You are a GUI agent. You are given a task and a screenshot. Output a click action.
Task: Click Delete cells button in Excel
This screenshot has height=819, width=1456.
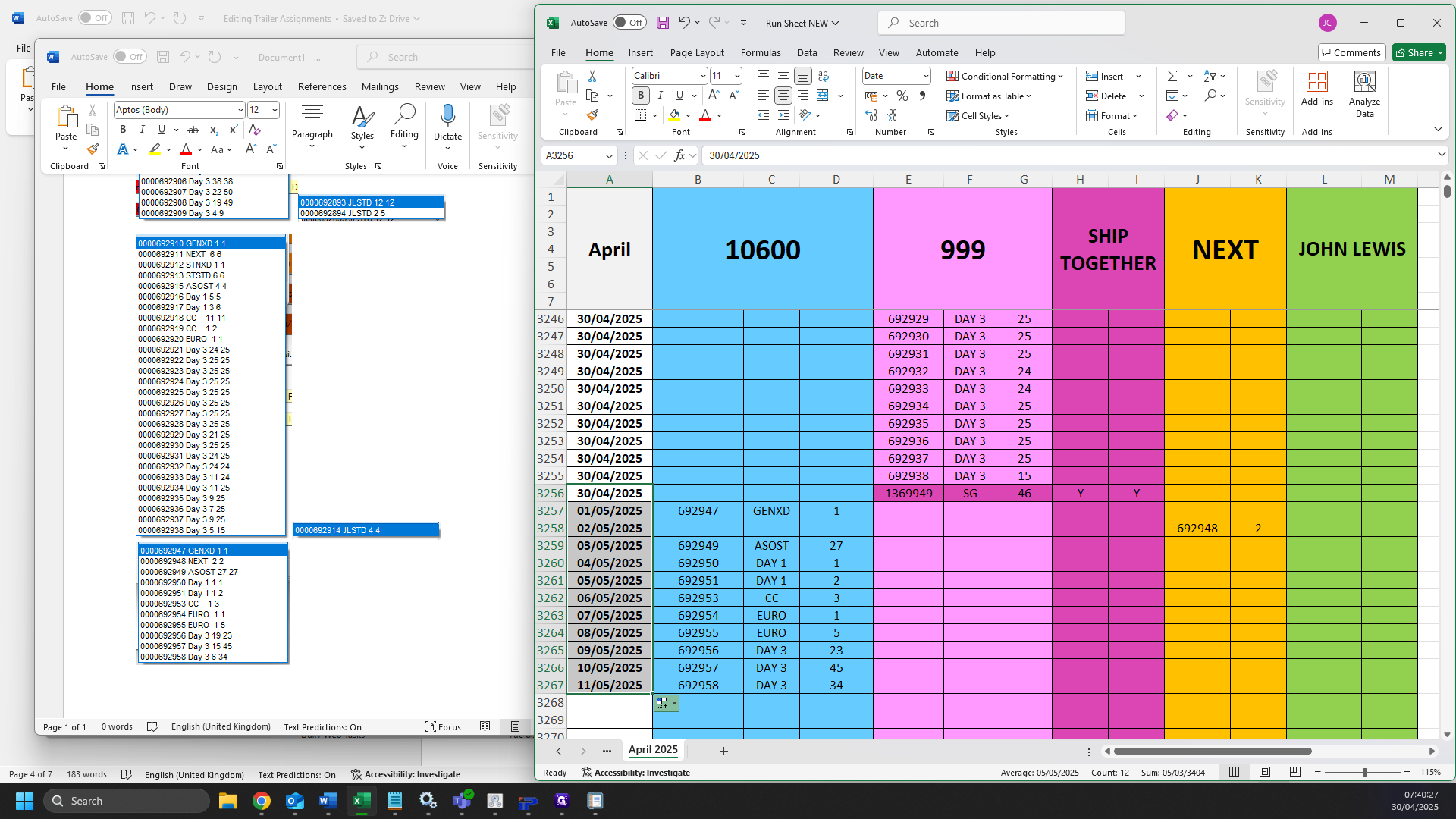(x=1106, y=96)
